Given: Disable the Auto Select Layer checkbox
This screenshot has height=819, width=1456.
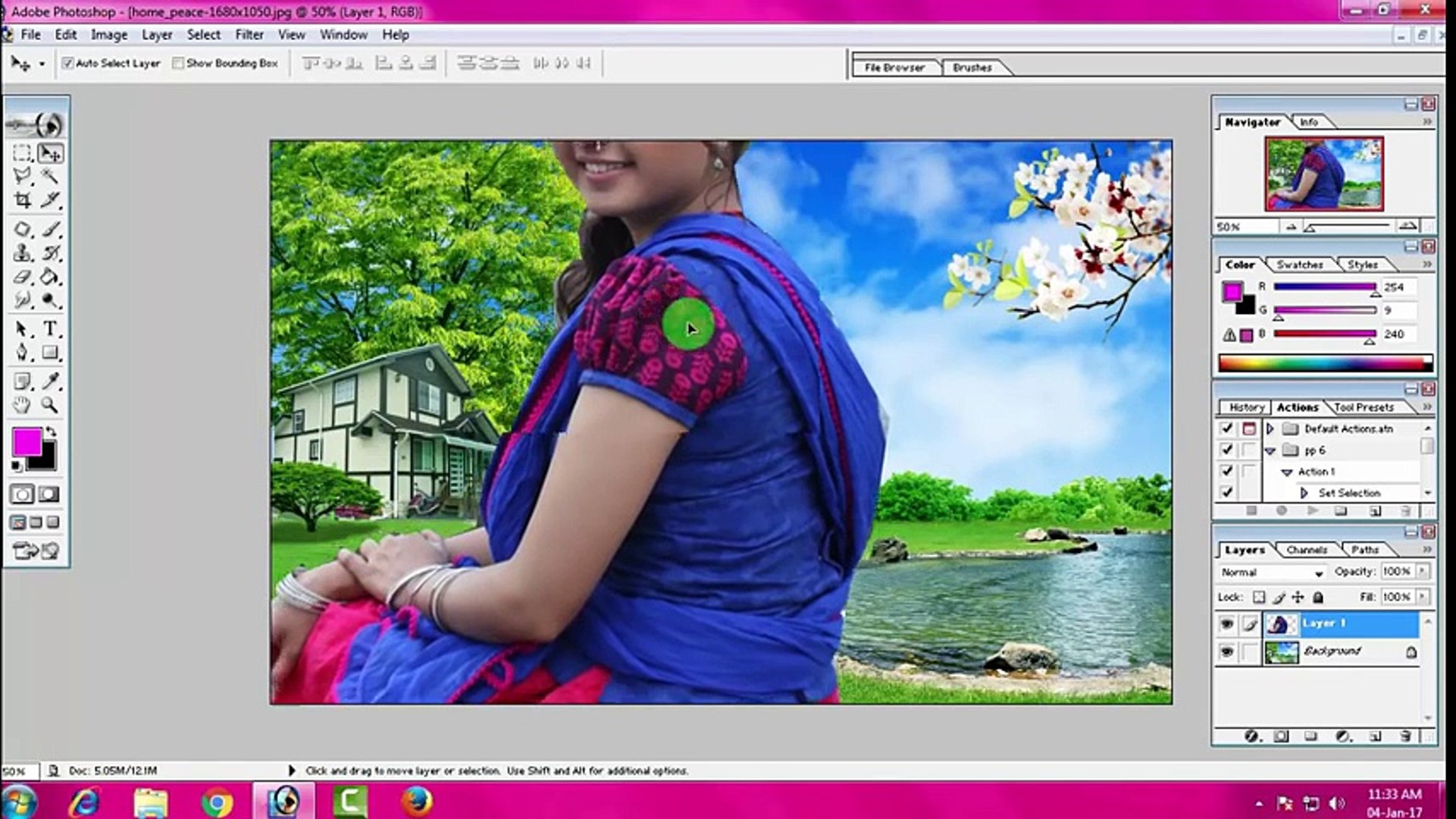Looking at the screenshot, I should [68, 64].
